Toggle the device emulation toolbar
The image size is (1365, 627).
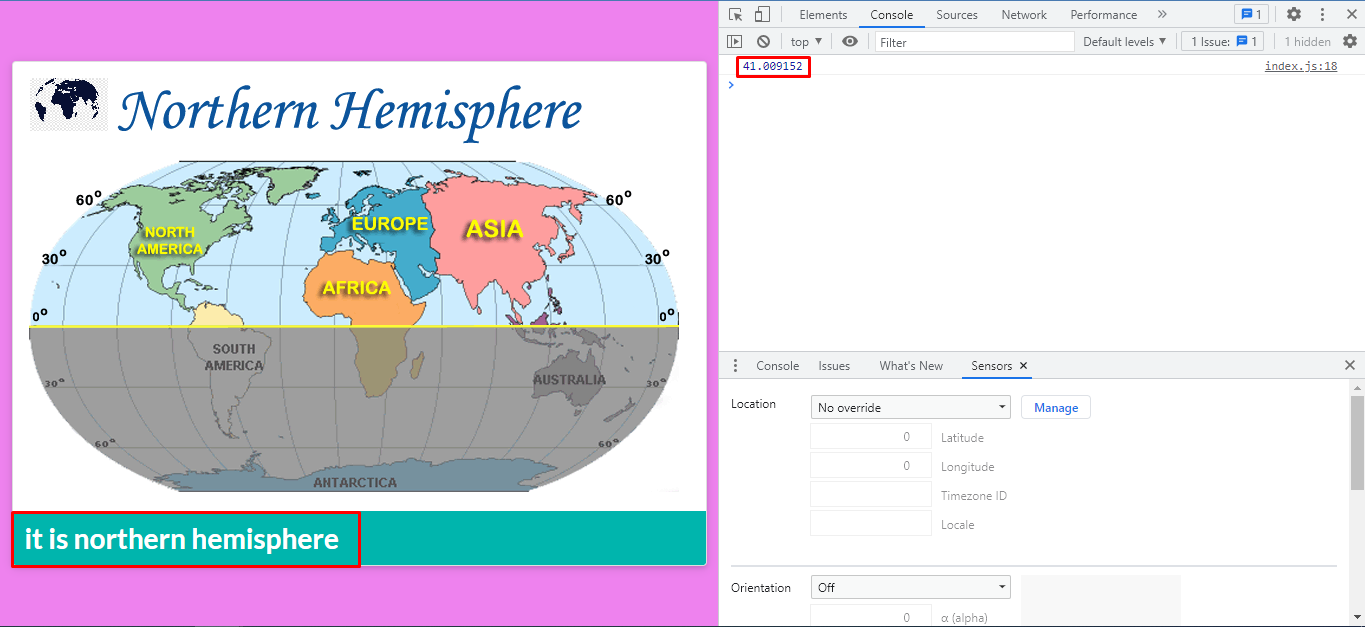[761, 14]
